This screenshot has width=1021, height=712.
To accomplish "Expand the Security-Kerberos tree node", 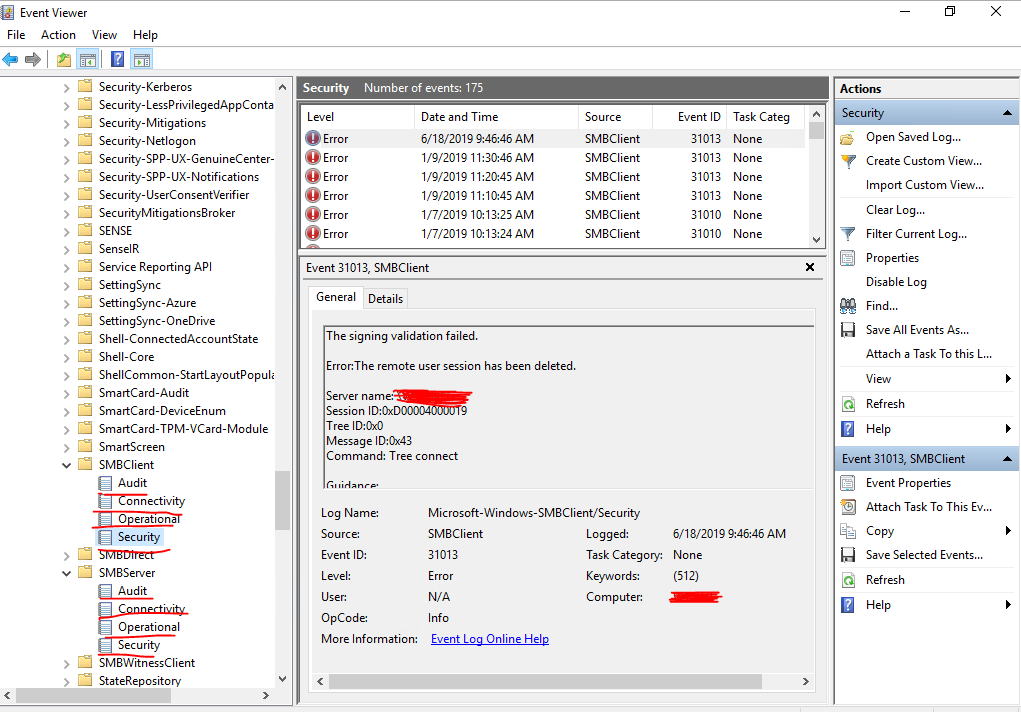I will [x=66, y=87].
